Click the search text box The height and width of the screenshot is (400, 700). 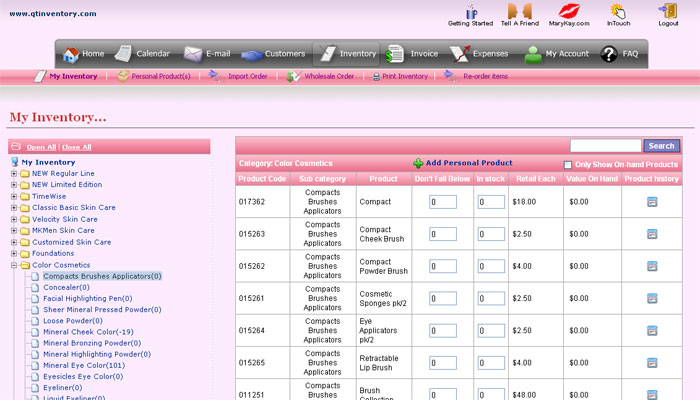(x=605, y=146)
